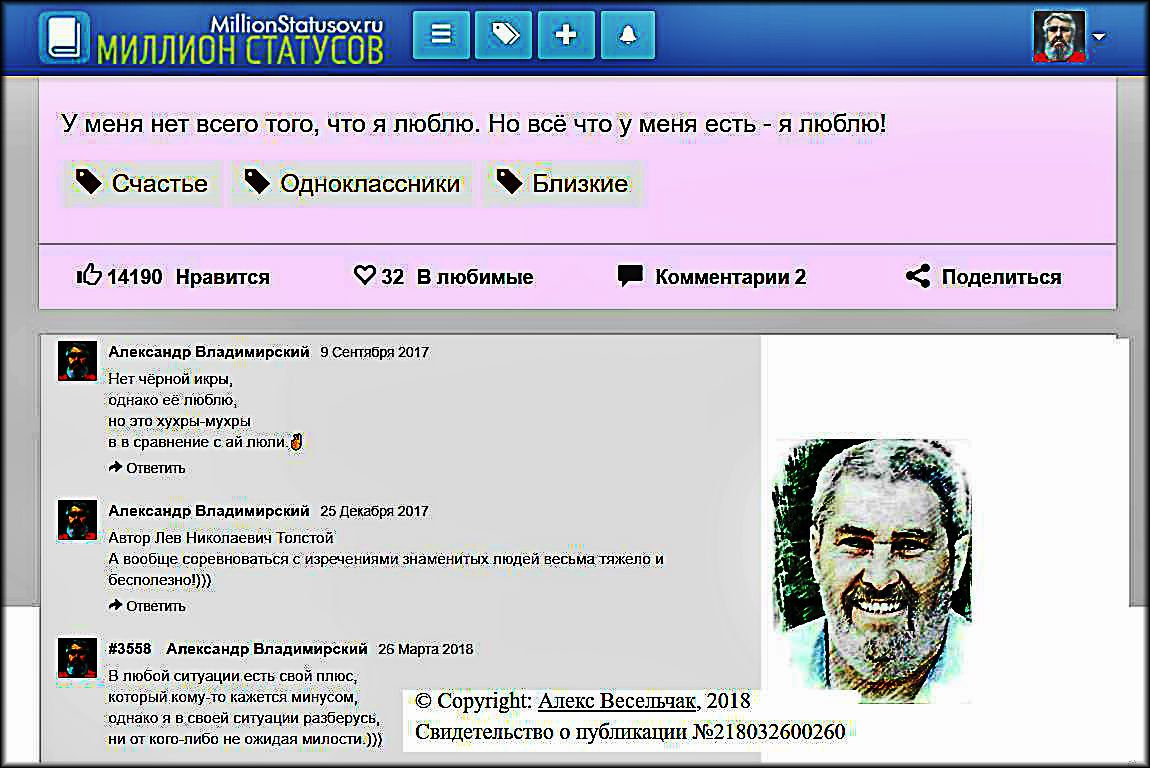Click the date 25 Декабря 2017
The height and width of the screenshot is (768, 1150).
(x=375, y=511)
